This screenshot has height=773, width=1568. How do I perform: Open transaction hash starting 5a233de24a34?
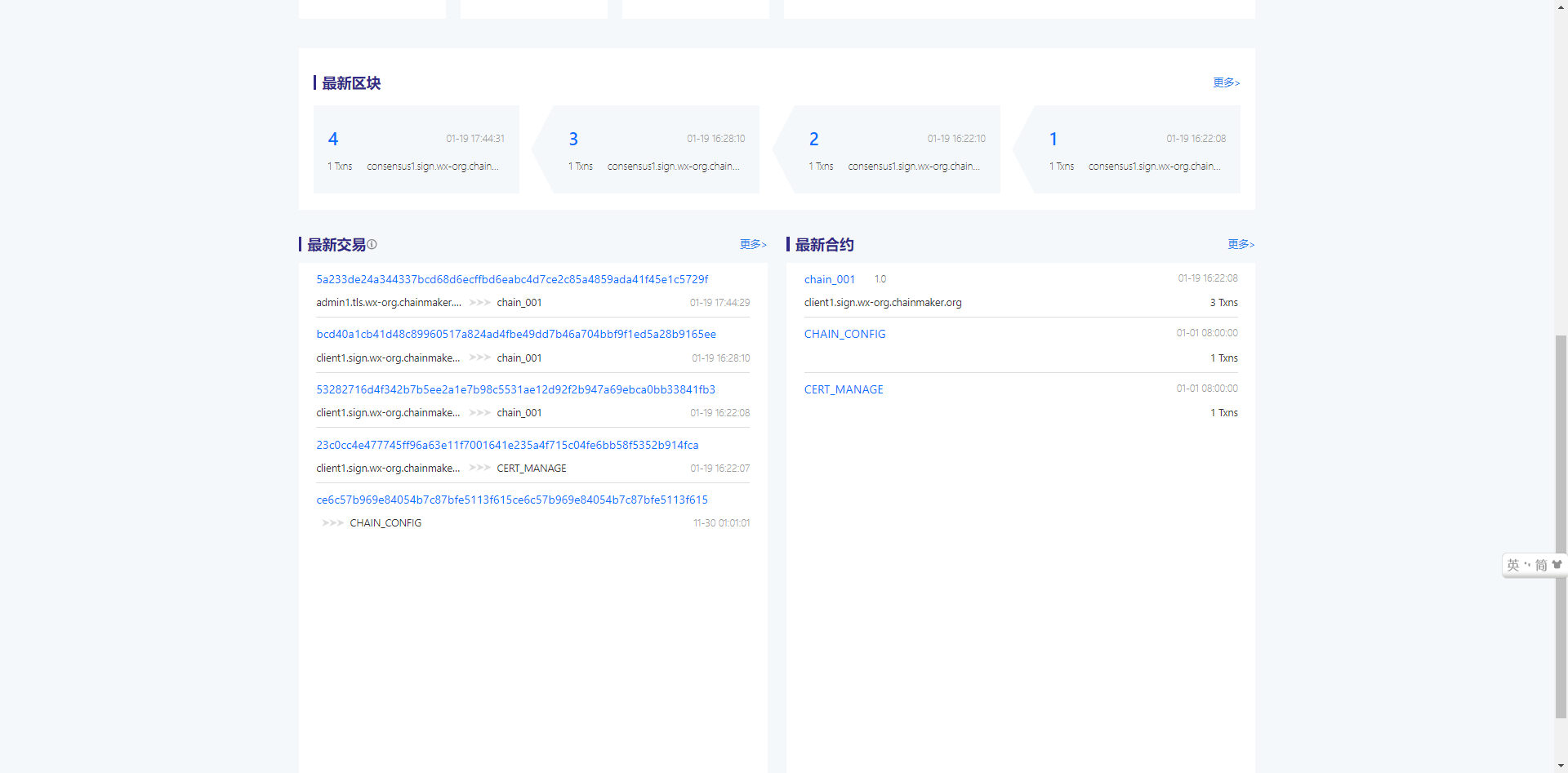[x=512, y=279]
